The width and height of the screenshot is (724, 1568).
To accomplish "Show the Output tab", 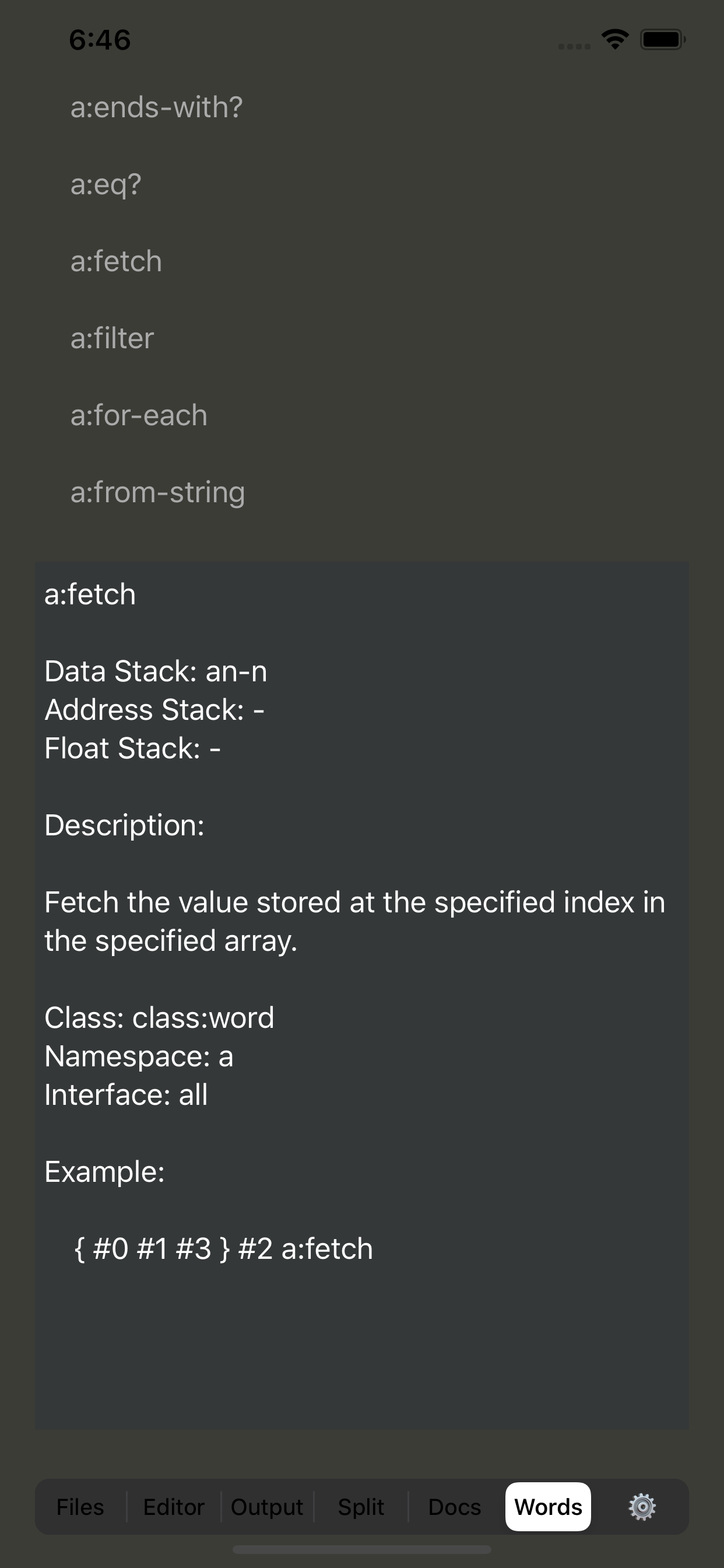I will tap(266, 1507).
